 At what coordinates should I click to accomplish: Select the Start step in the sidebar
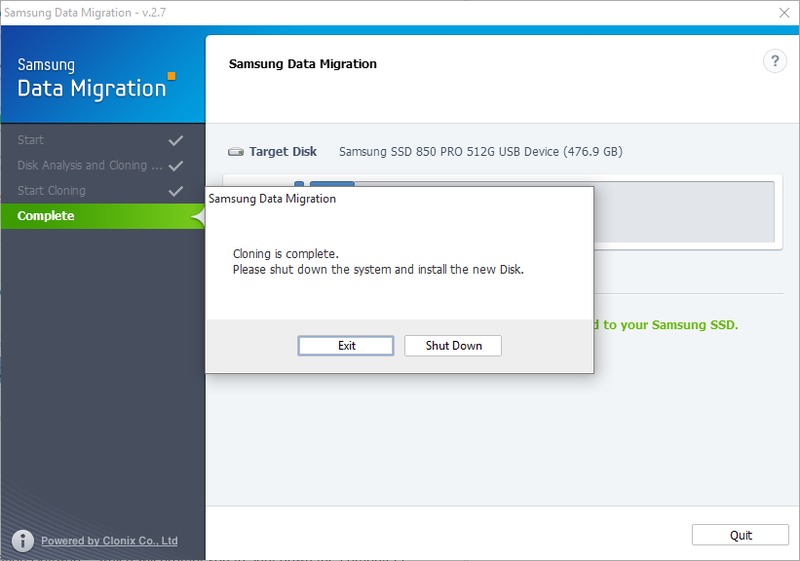(x=31, y=141)
